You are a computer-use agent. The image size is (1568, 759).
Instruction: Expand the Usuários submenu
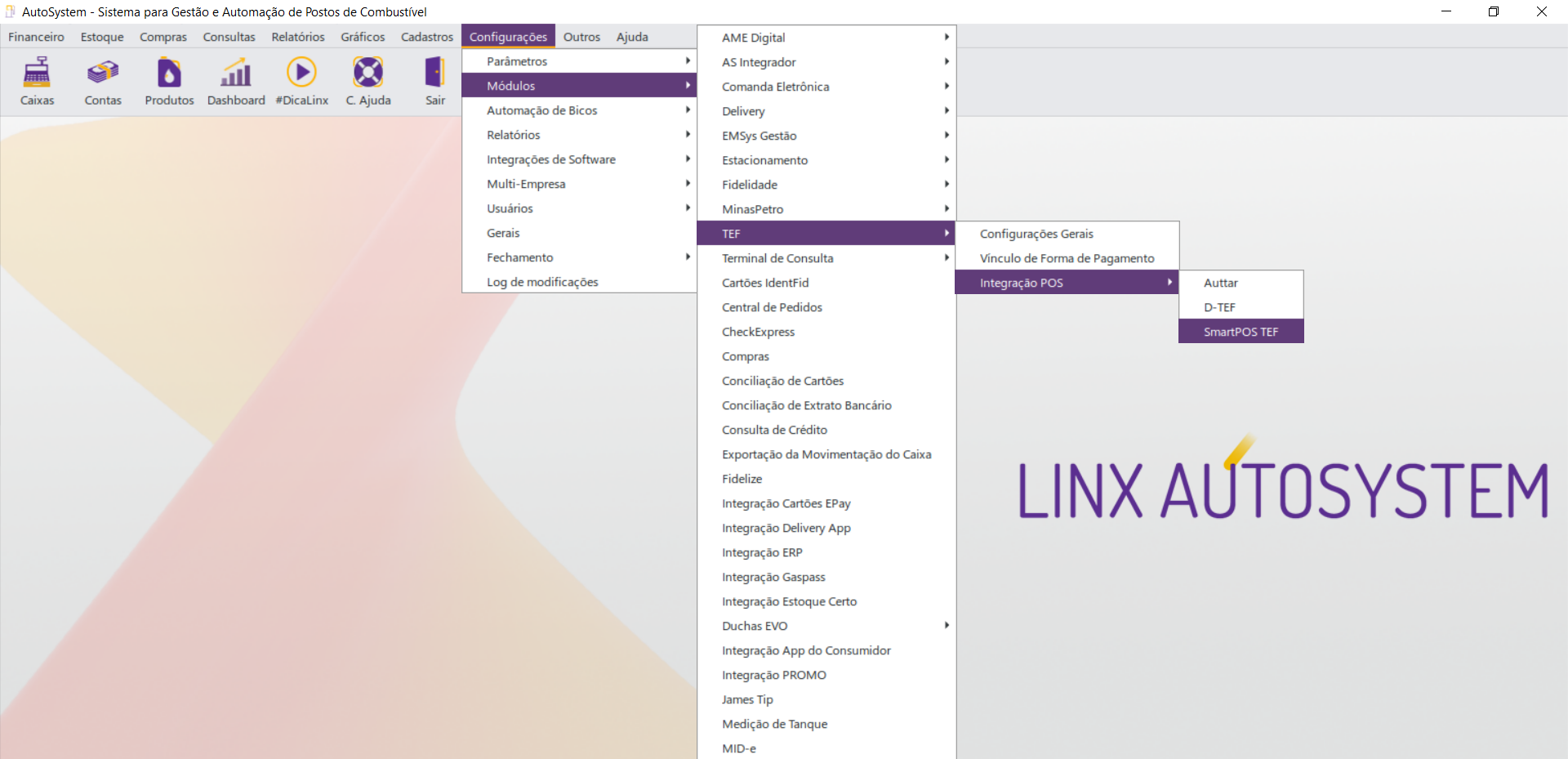[579, 208]
